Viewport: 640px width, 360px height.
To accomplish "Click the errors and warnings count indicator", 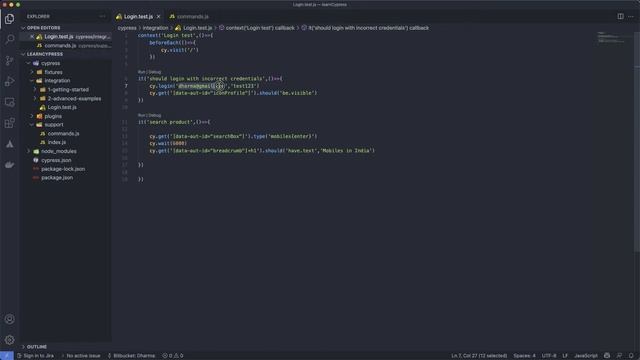I will (173, 356).
